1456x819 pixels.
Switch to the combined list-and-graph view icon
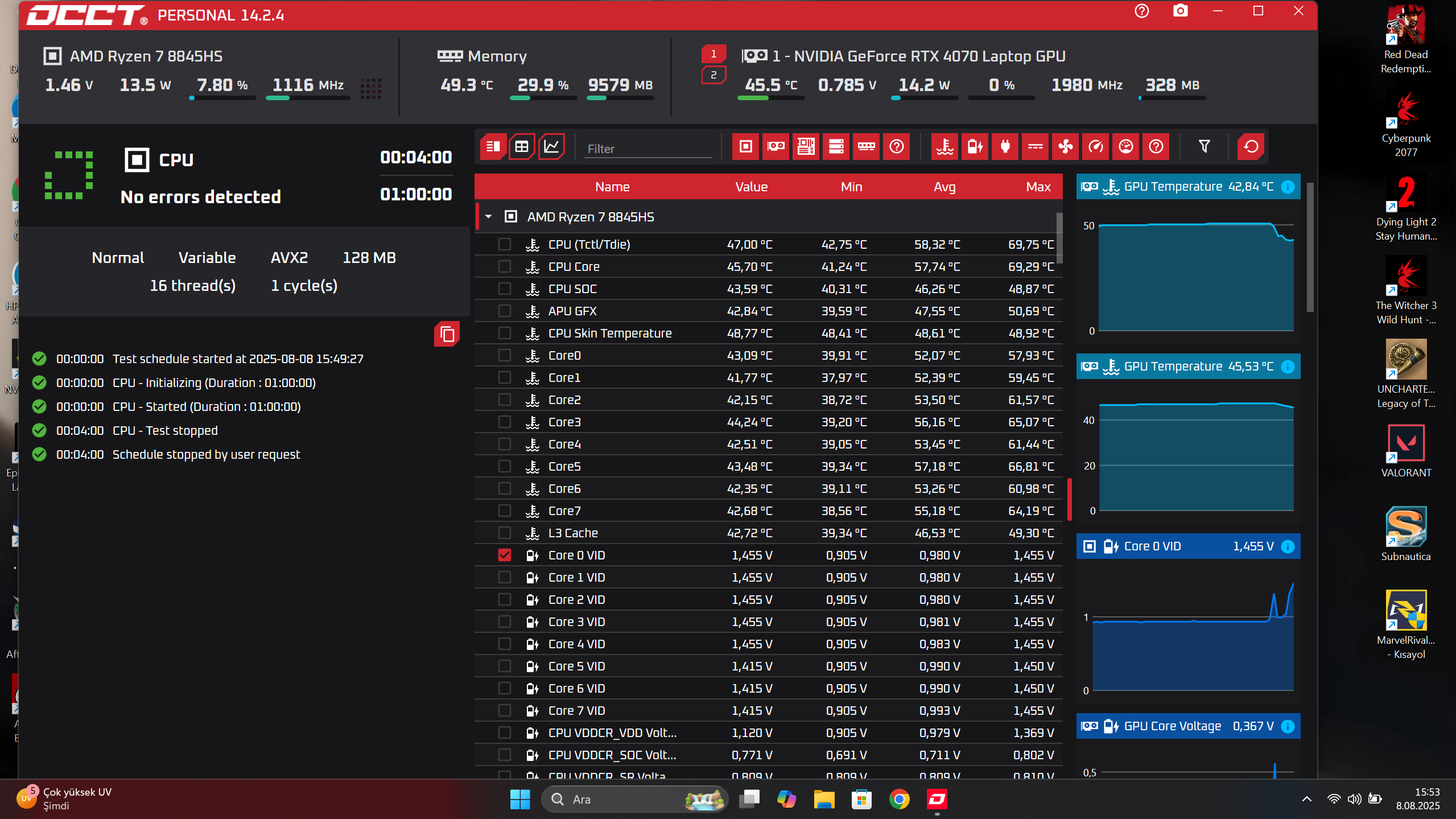click(x=493, y=147)
